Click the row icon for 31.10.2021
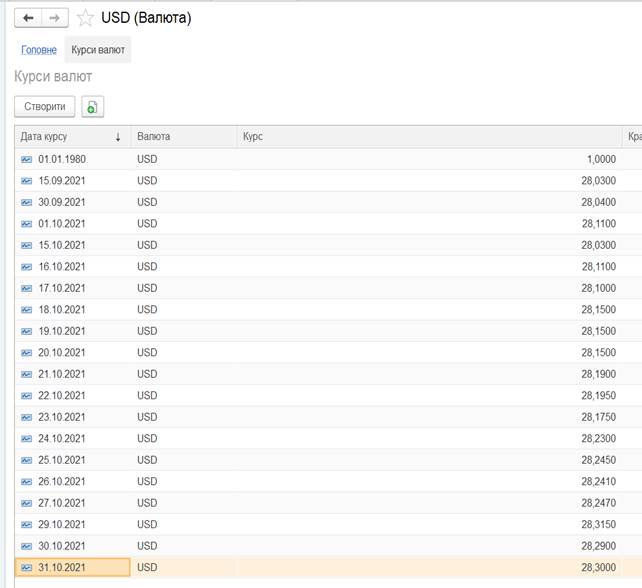Viewport: 642px width, 588px height. [x=27, y=567]
